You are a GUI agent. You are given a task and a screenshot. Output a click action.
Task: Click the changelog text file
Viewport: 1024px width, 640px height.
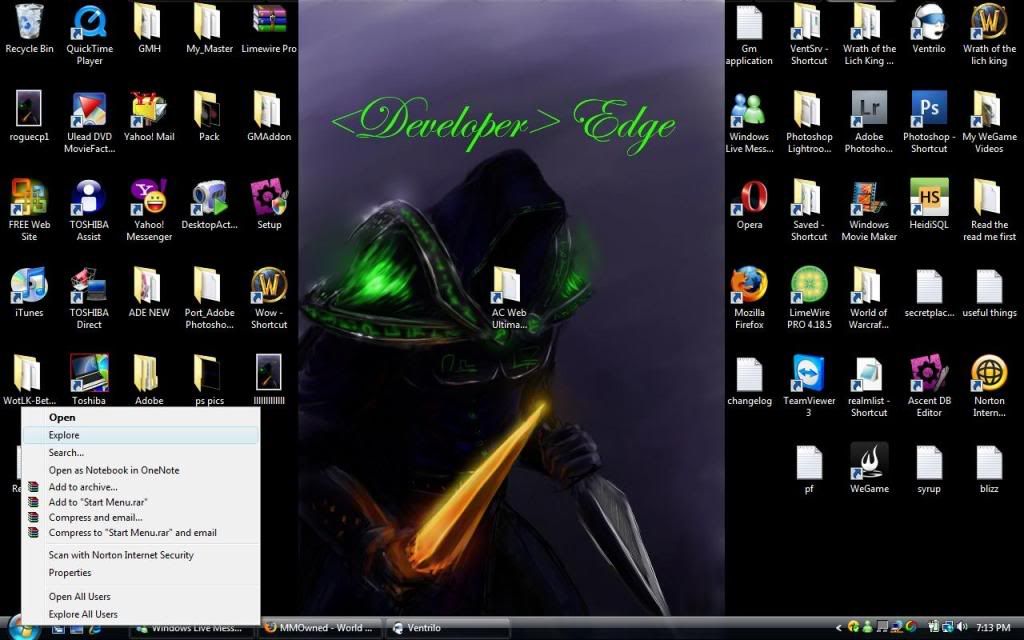[749, 374]
